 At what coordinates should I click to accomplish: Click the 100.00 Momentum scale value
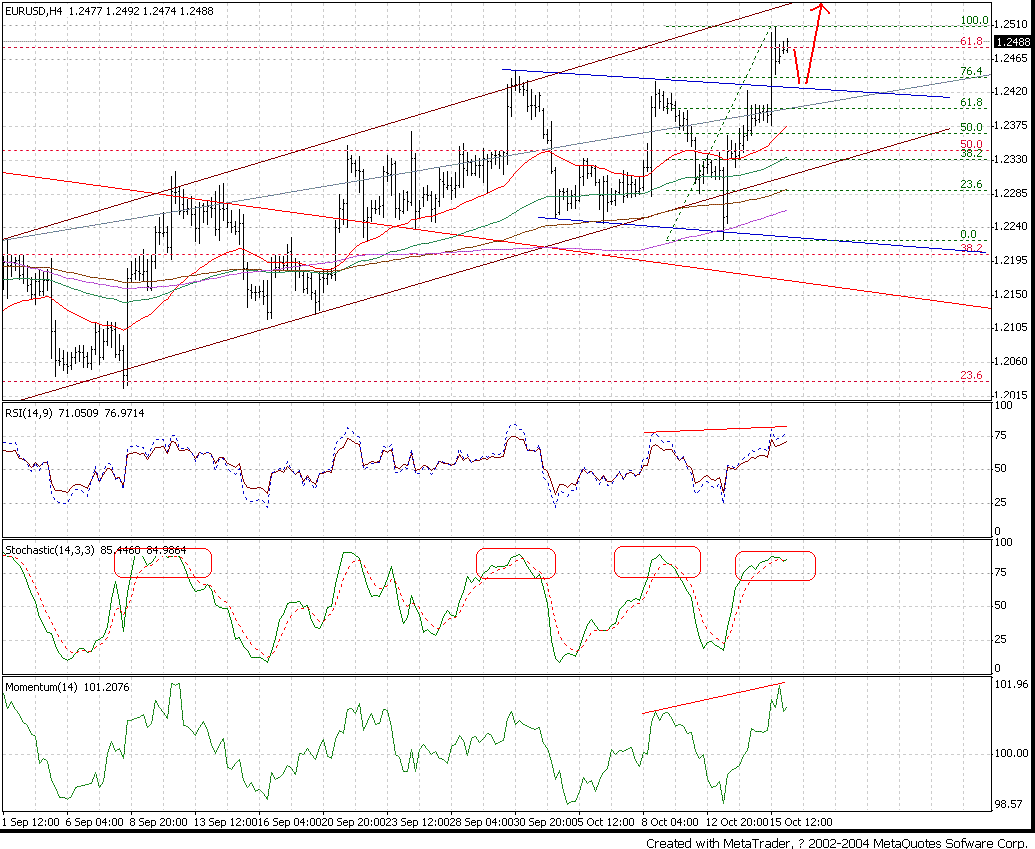click(x=1011, y=753)
